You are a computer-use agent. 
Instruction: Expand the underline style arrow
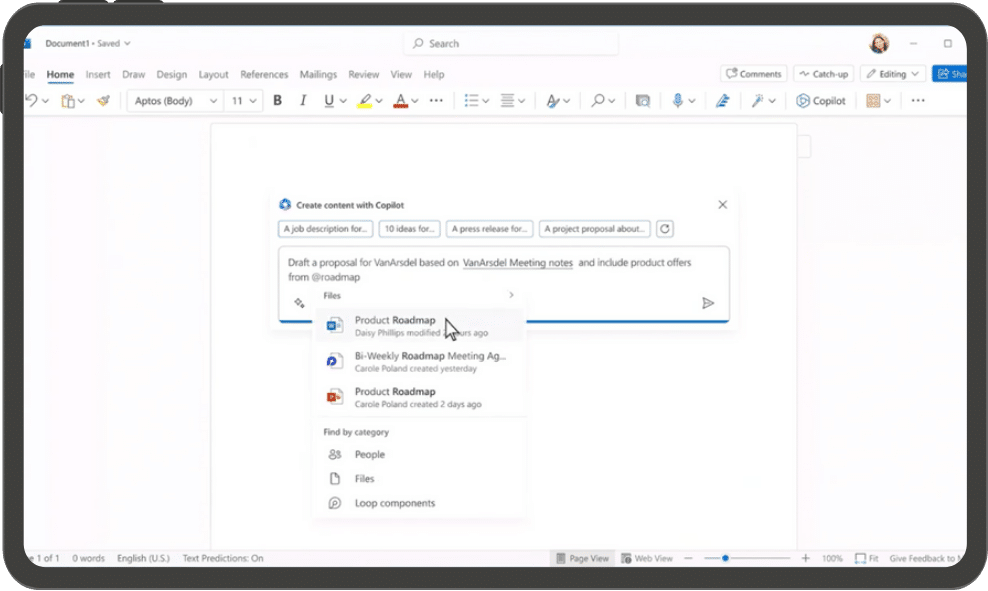pyautogui.click(x=343, y=101)
